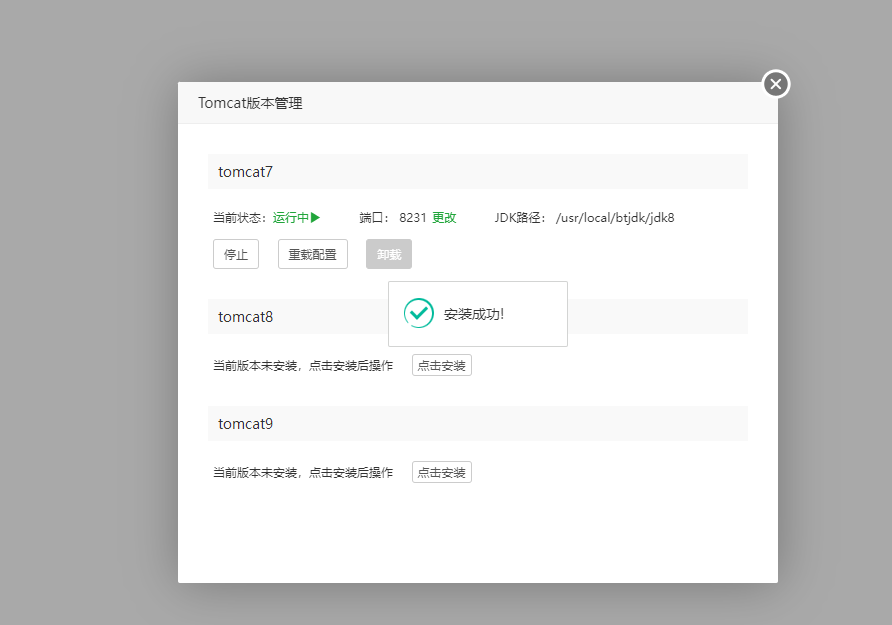Click the tomcat7 section header
Screen dimensions: 892x625
[478, 171]
